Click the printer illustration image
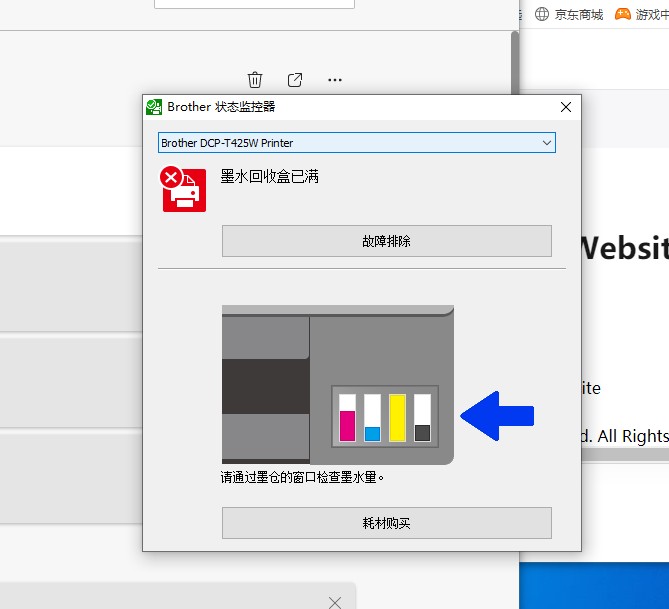Viewport: 669px width, 609px height. coord(338,385)
